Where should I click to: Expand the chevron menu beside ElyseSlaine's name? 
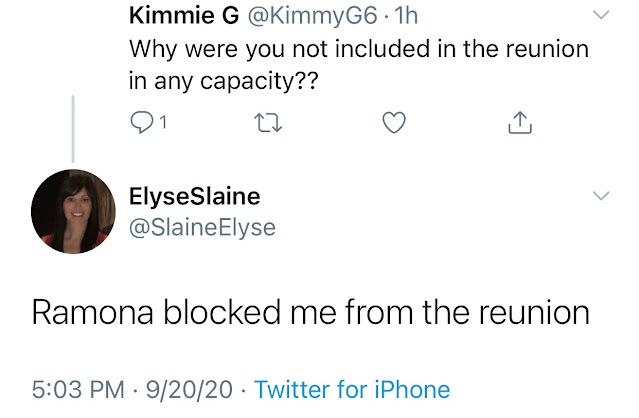pyautogui.click(x=600, y=195)
